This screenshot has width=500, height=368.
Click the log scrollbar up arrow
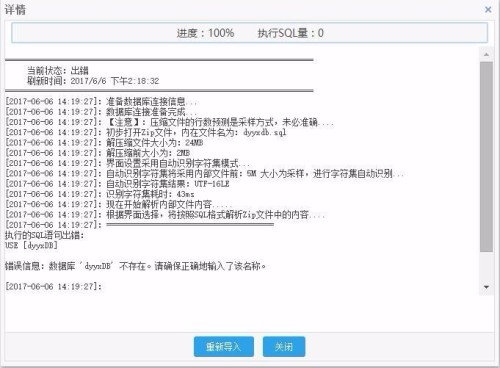486,54
